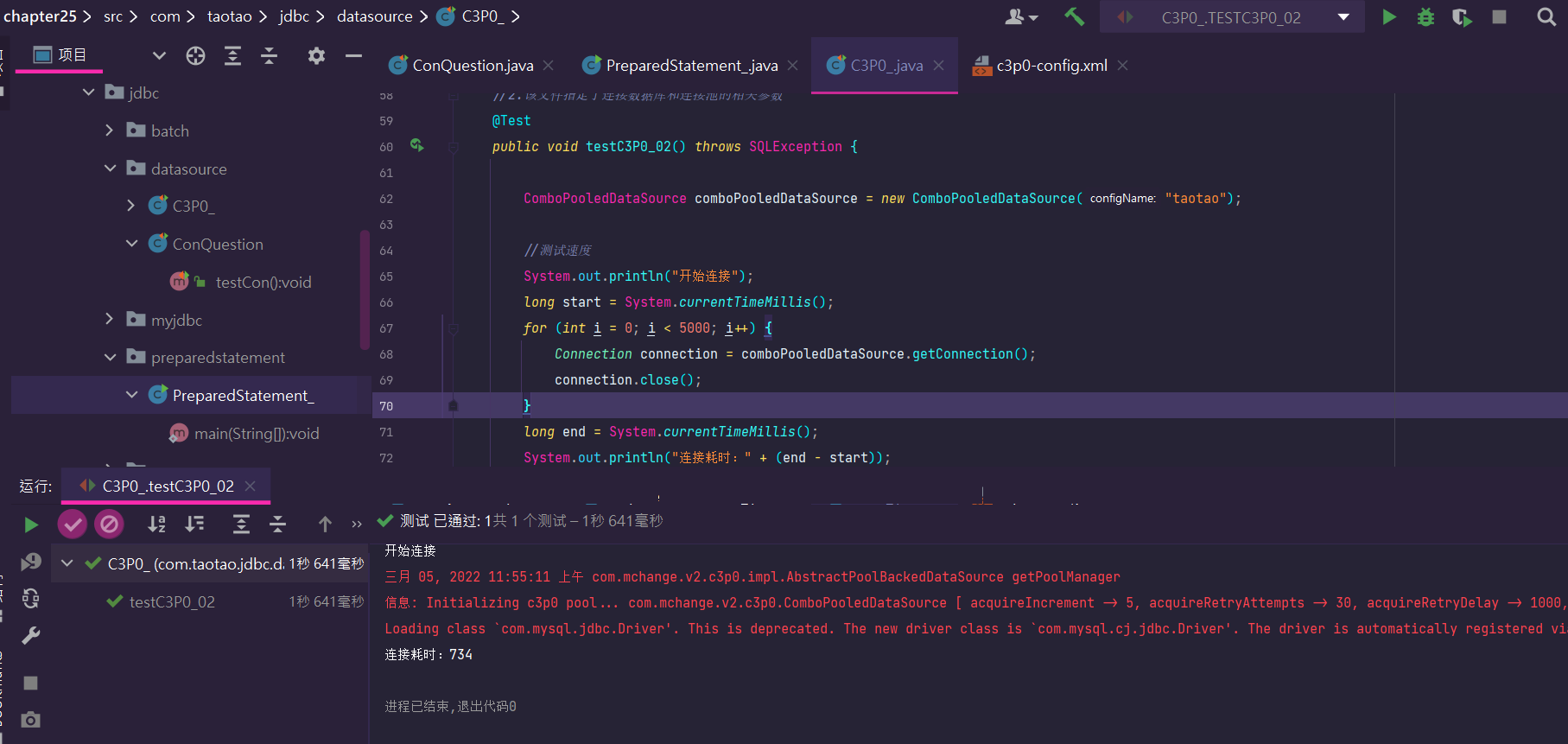Open project panel settings gear

316,55
